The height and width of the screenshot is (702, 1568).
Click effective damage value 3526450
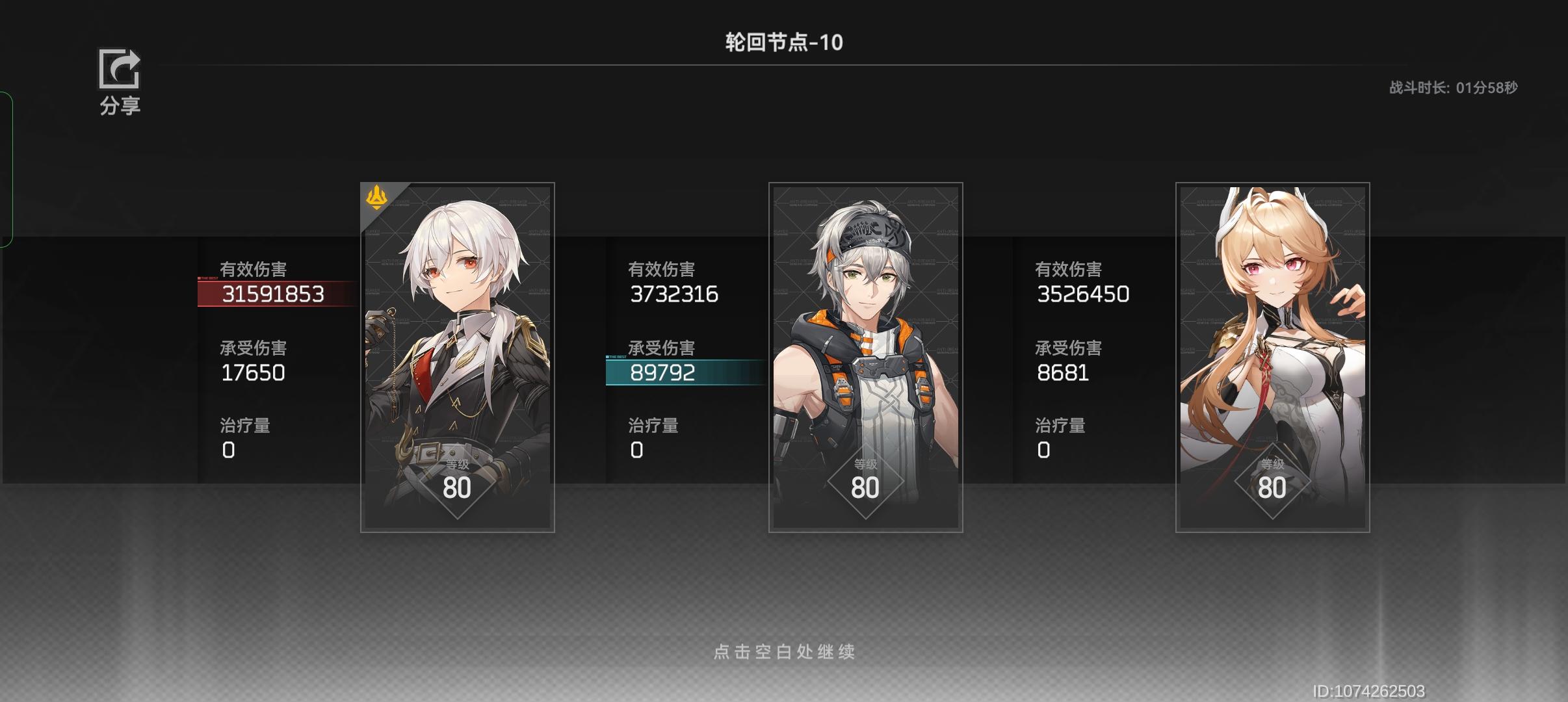tap(1083, 294)
